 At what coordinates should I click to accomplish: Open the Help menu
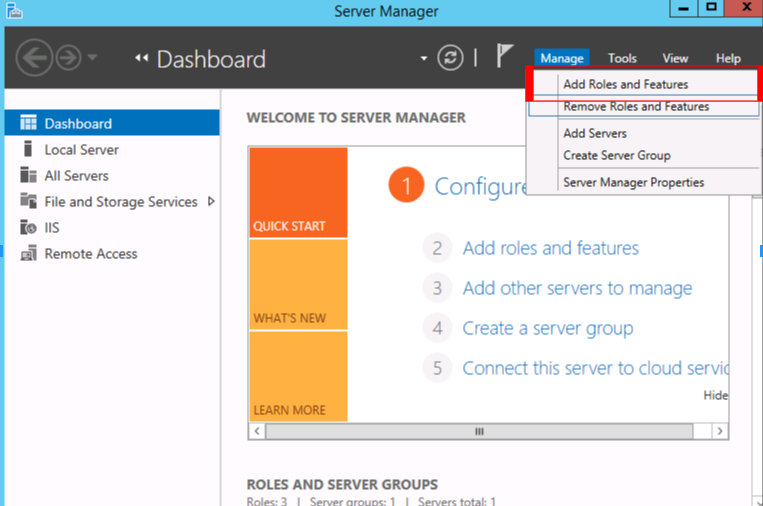(728, 58)
